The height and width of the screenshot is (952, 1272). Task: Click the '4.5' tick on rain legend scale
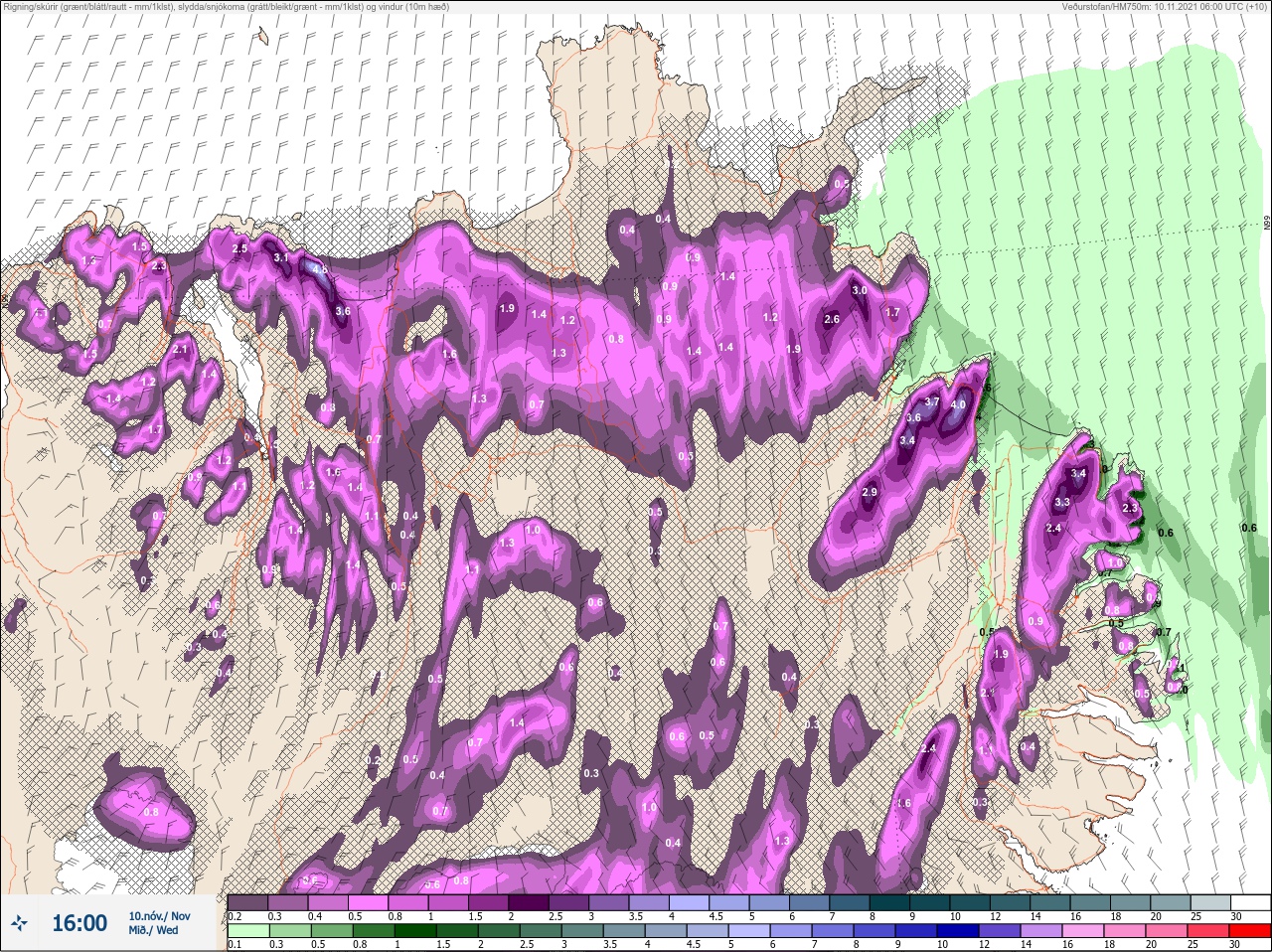click(693, 946)
